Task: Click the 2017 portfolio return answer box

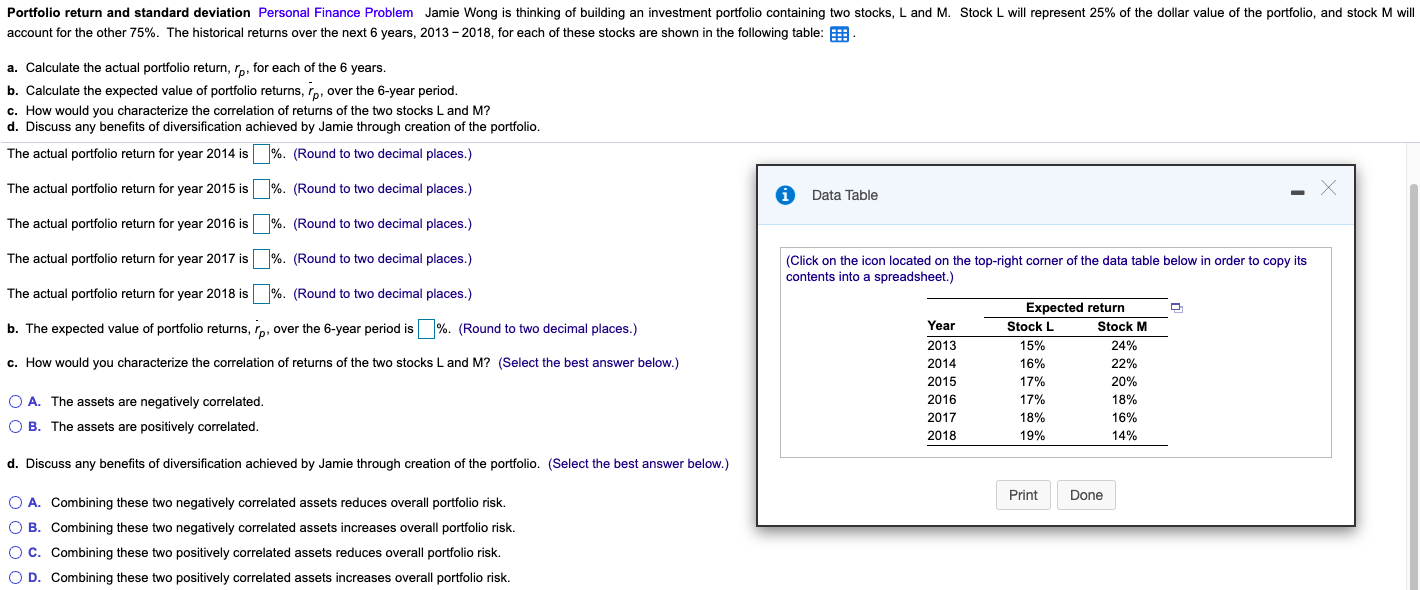Action: [x=260, y=258]
